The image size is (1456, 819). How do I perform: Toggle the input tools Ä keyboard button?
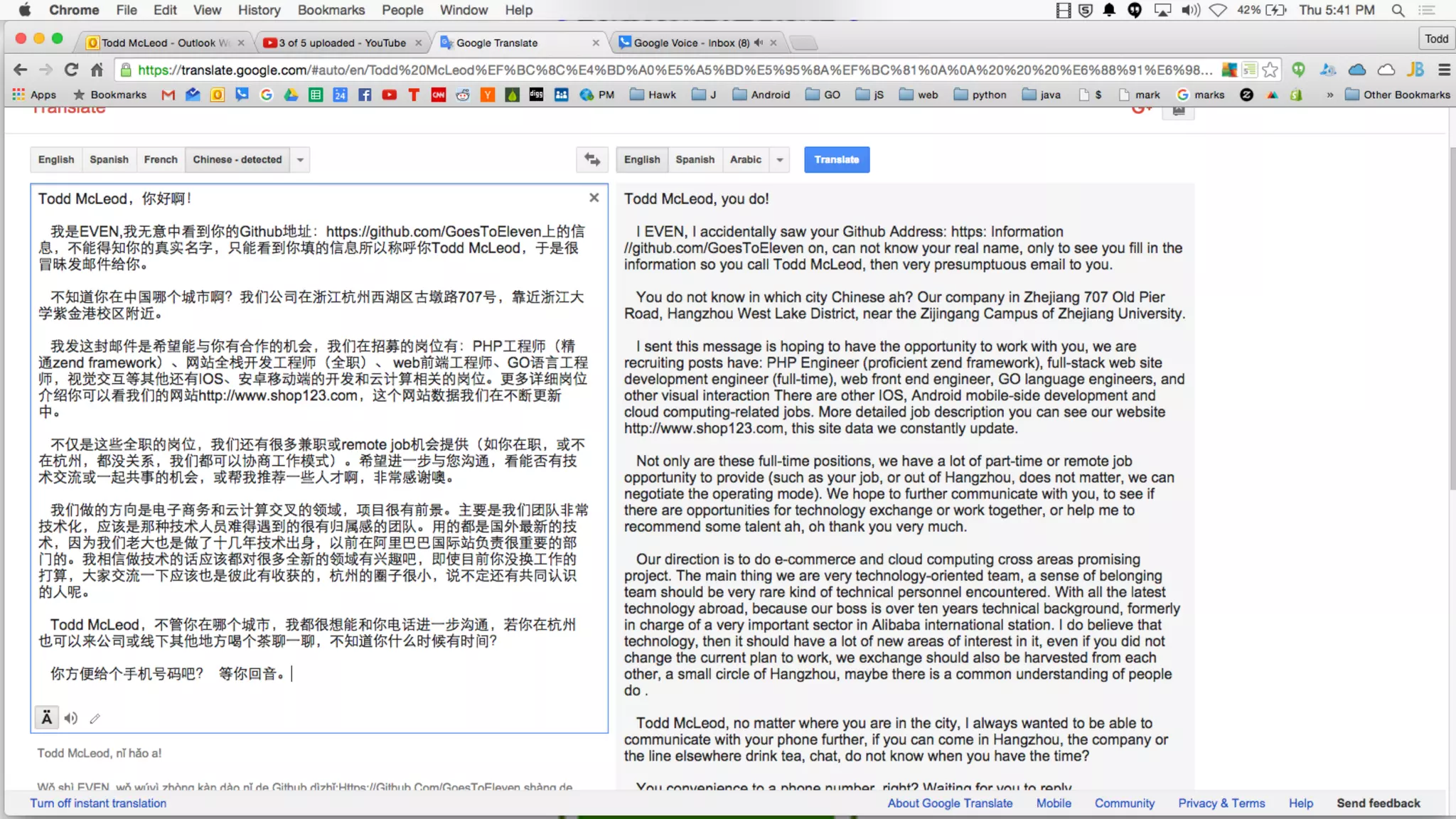click(x=46, y=718)
